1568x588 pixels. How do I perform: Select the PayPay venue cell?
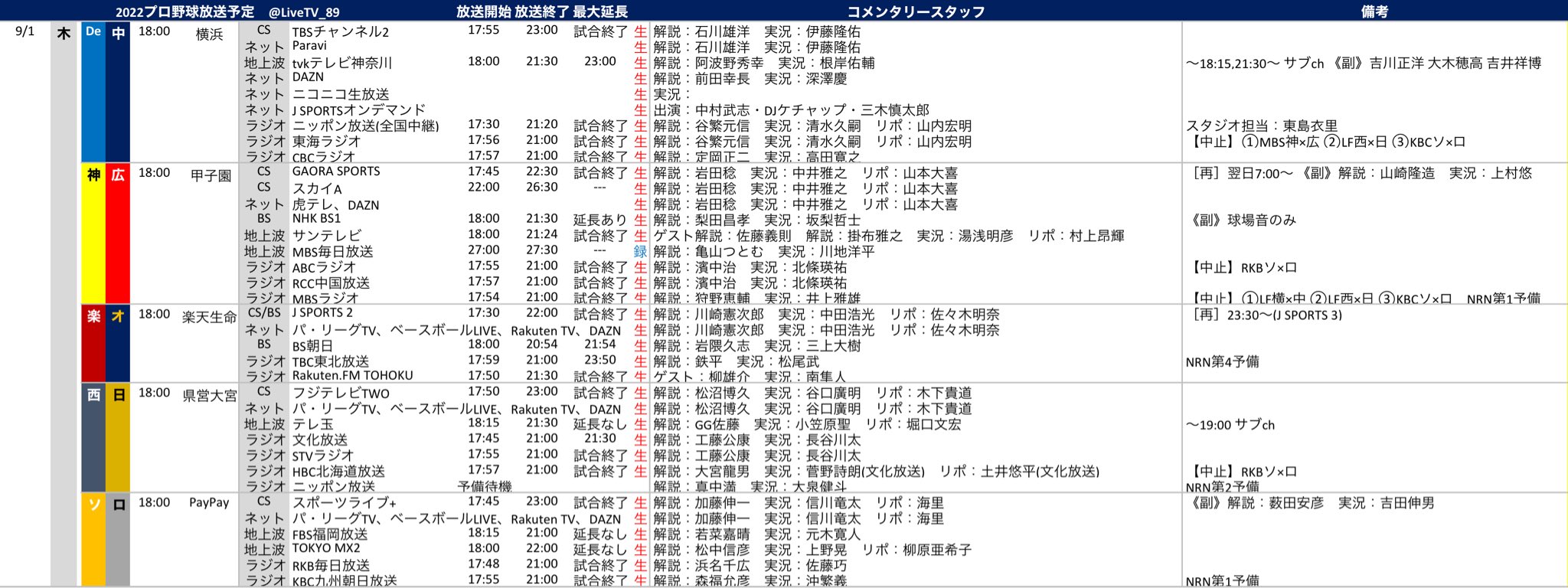pos(209,503)
